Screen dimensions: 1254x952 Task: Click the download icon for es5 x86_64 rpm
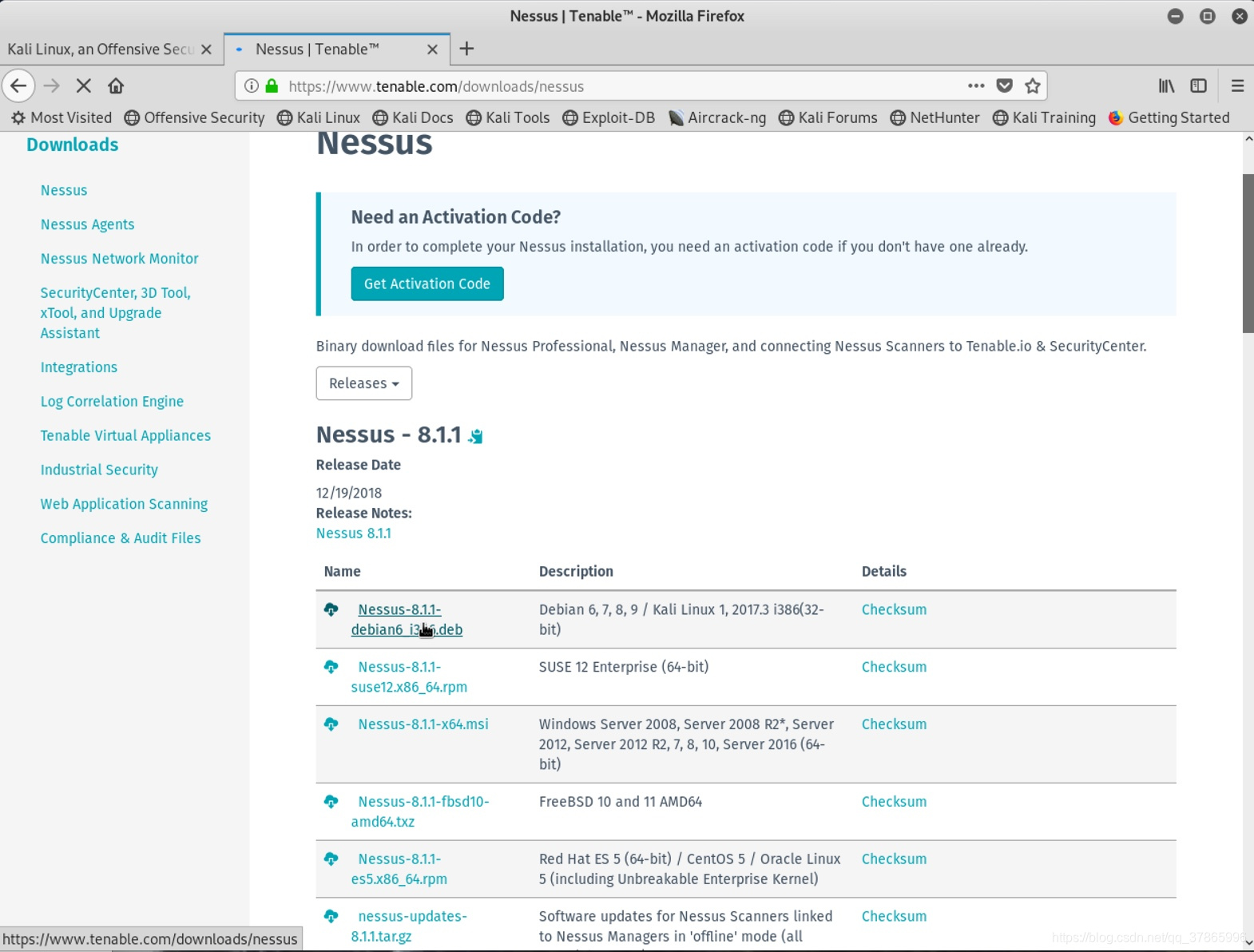pyautogui.click(x=331, y=859)
